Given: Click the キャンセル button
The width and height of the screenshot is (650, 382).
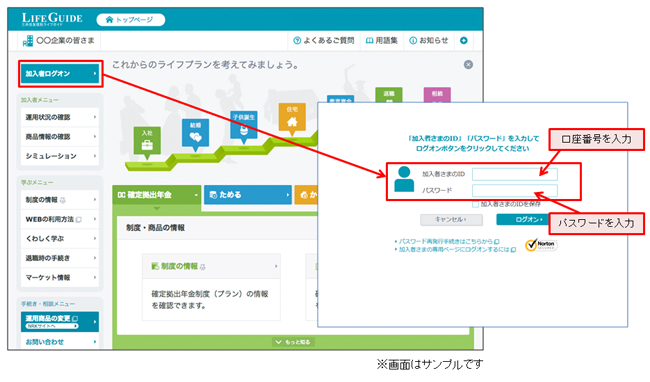Looking at the screenshot, I should tap(451, 220).
